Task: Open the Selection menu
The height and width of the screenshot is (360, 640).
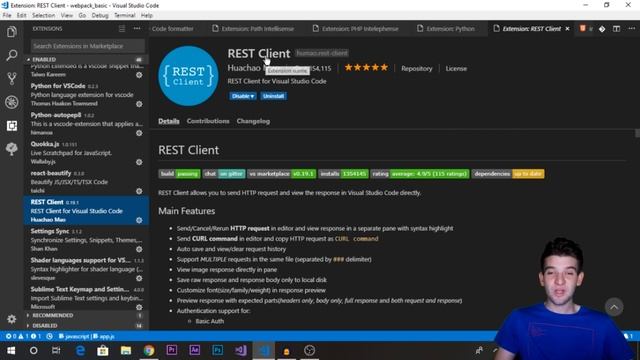Action: click(x=43, y=16)
